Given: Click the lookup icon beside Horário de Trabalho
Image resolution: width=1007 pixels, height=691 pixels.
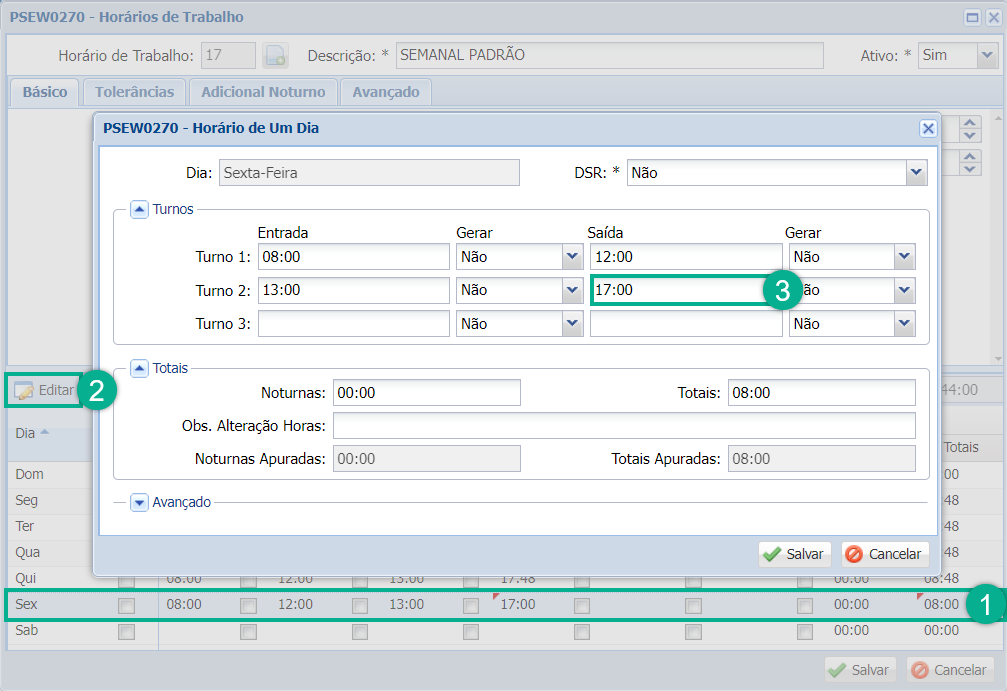Looking at the screenshot, I should click(x=275, y=56).
